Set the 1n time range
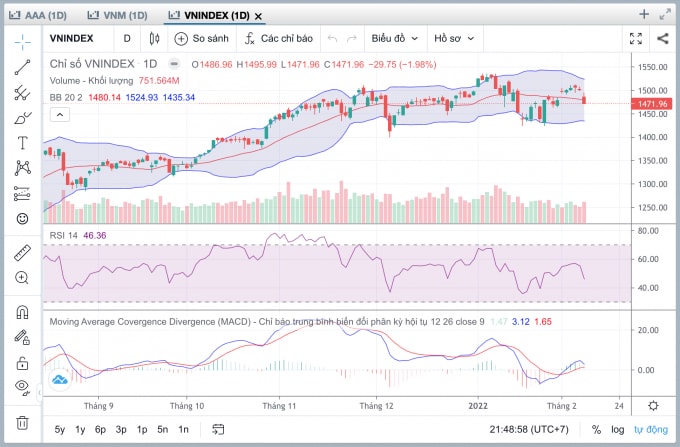Screen dimensions: 680x447 point(183,430)
